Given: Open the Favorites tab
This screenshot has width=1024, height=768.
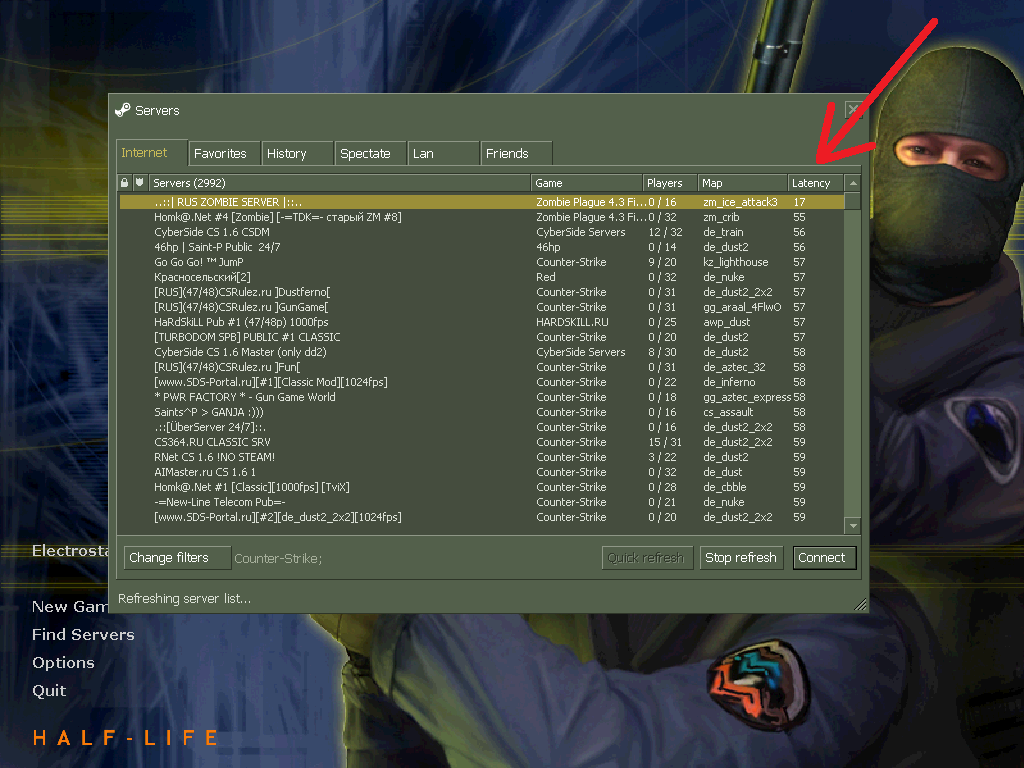Looking at the screenshot, I should pyautogui.click(x=225, y=153).
